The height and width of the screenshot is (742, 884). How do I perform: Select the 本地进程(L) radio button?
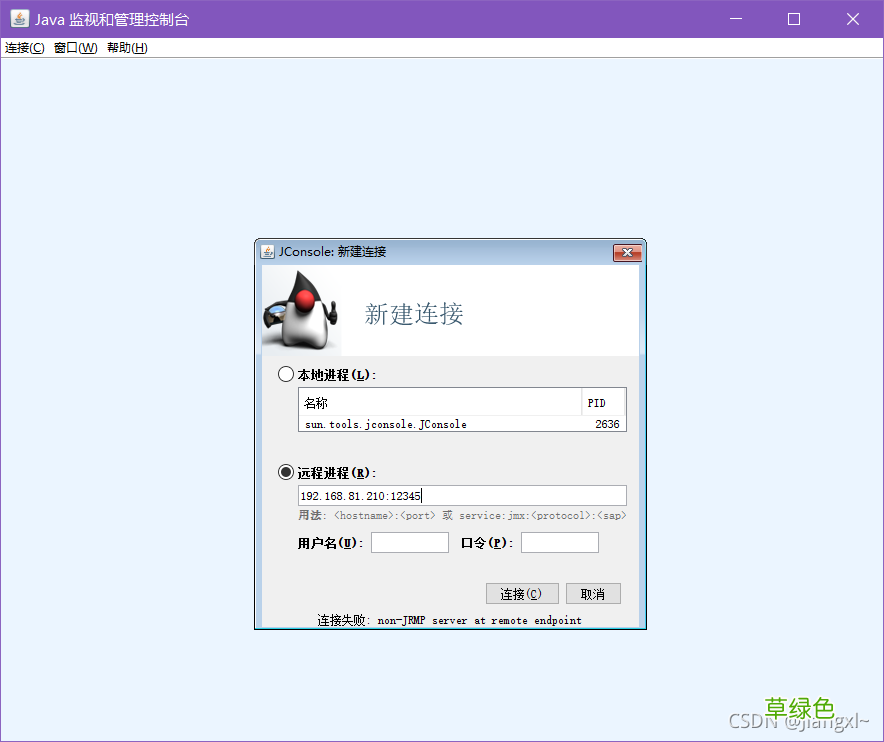[x=286, y=373]
